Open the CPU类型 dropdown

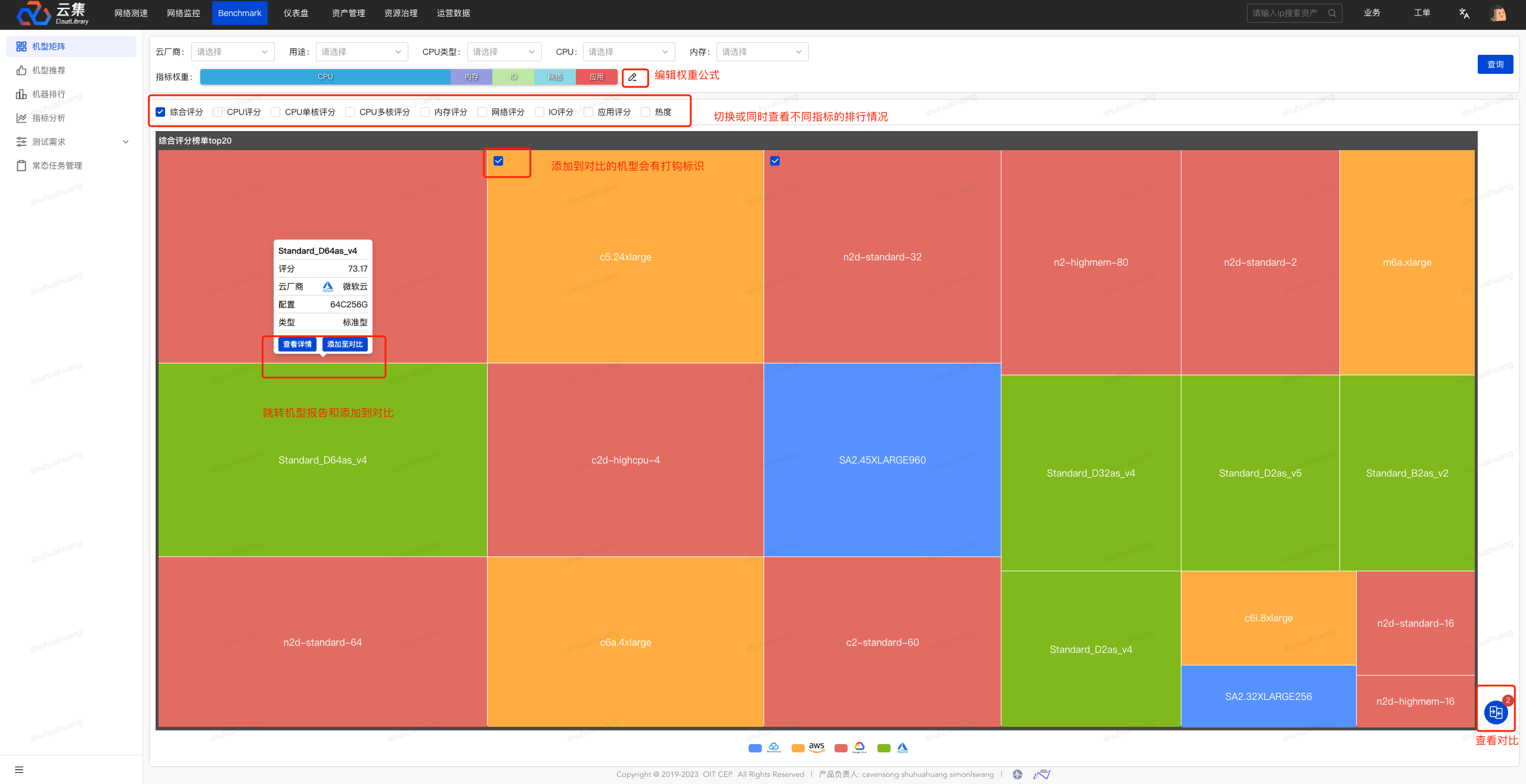pos(504,52)
